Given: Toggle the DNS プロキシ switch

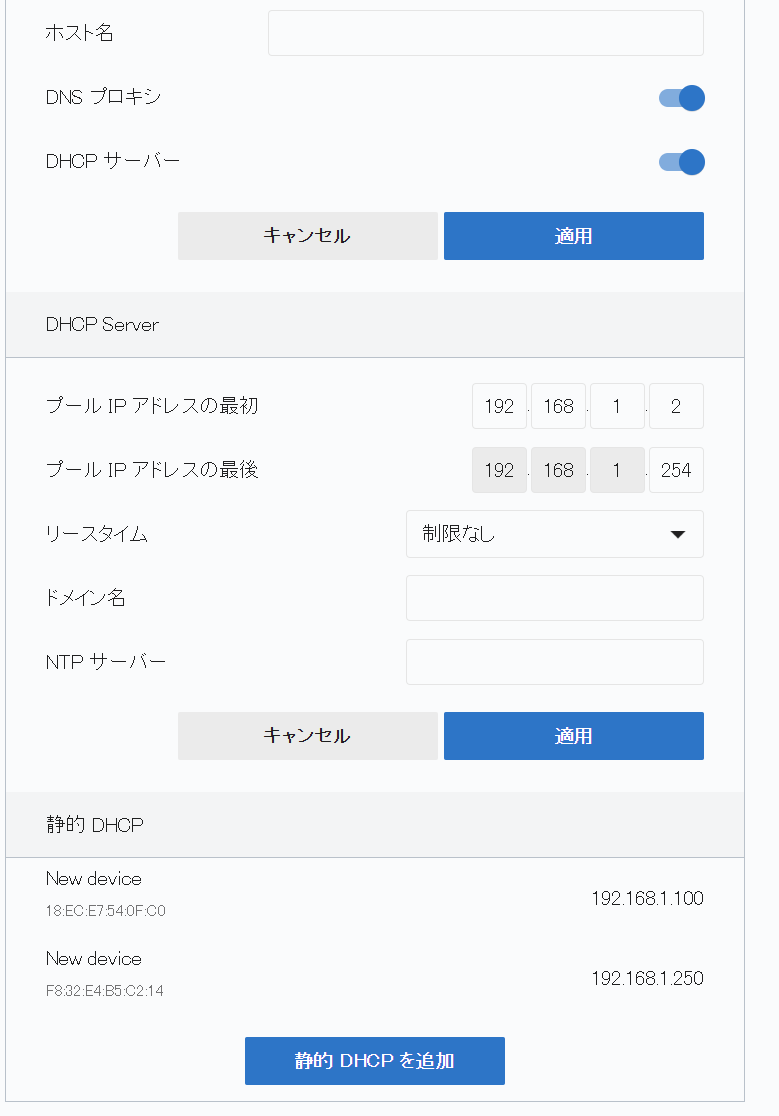Looking at the screenshot, I should (682, 98).
